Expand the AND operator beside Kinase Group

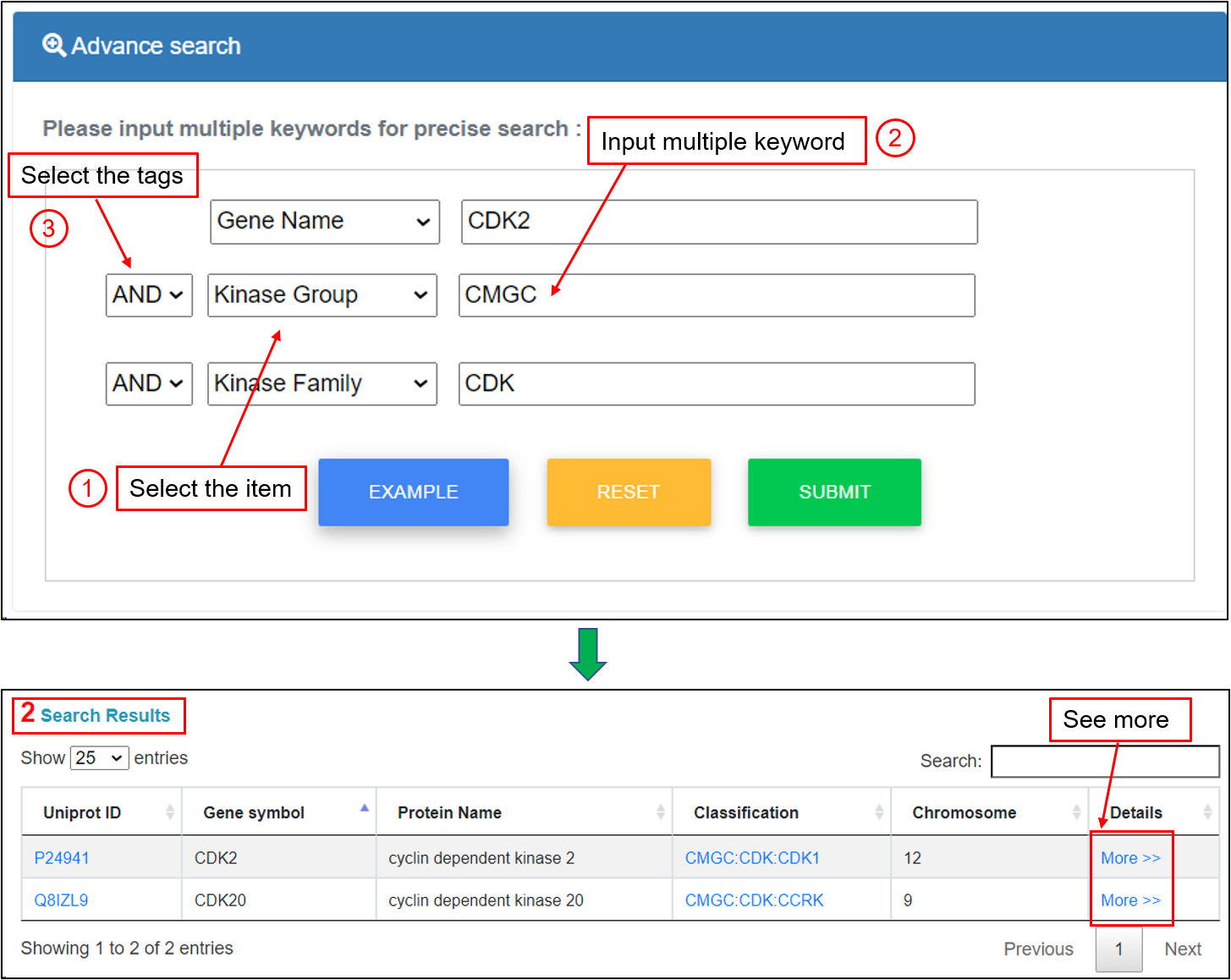click(x=149, y=295)
